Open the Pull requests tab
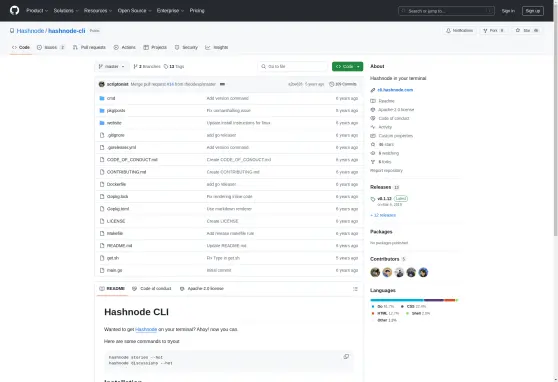Image resolution: width=558 pixels, height=382 pixels. pyautogui.click(x=89, y=47)
